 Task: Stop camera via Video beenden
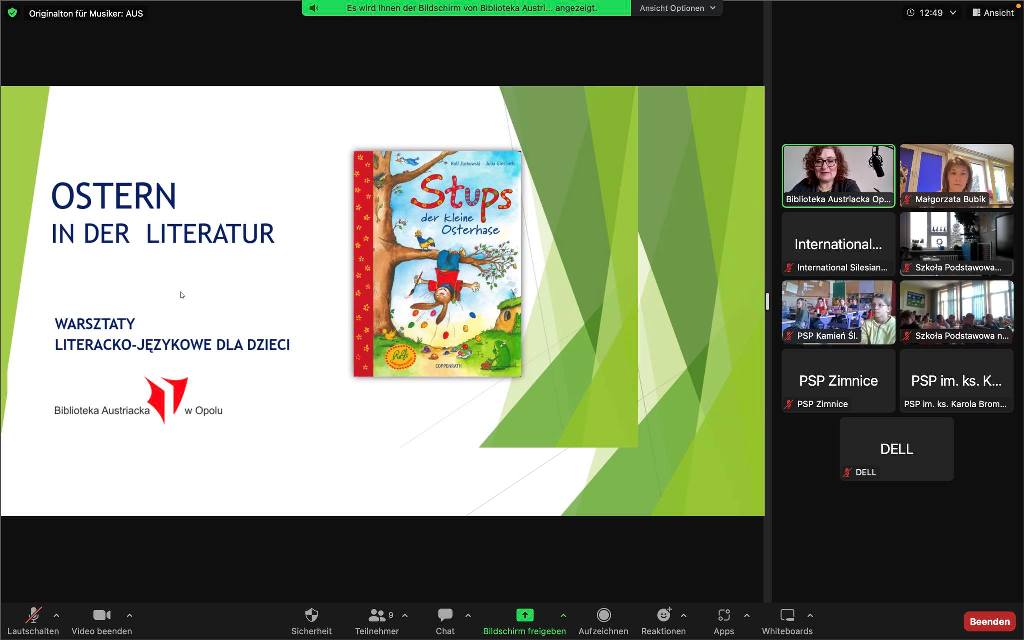point(101,616)
